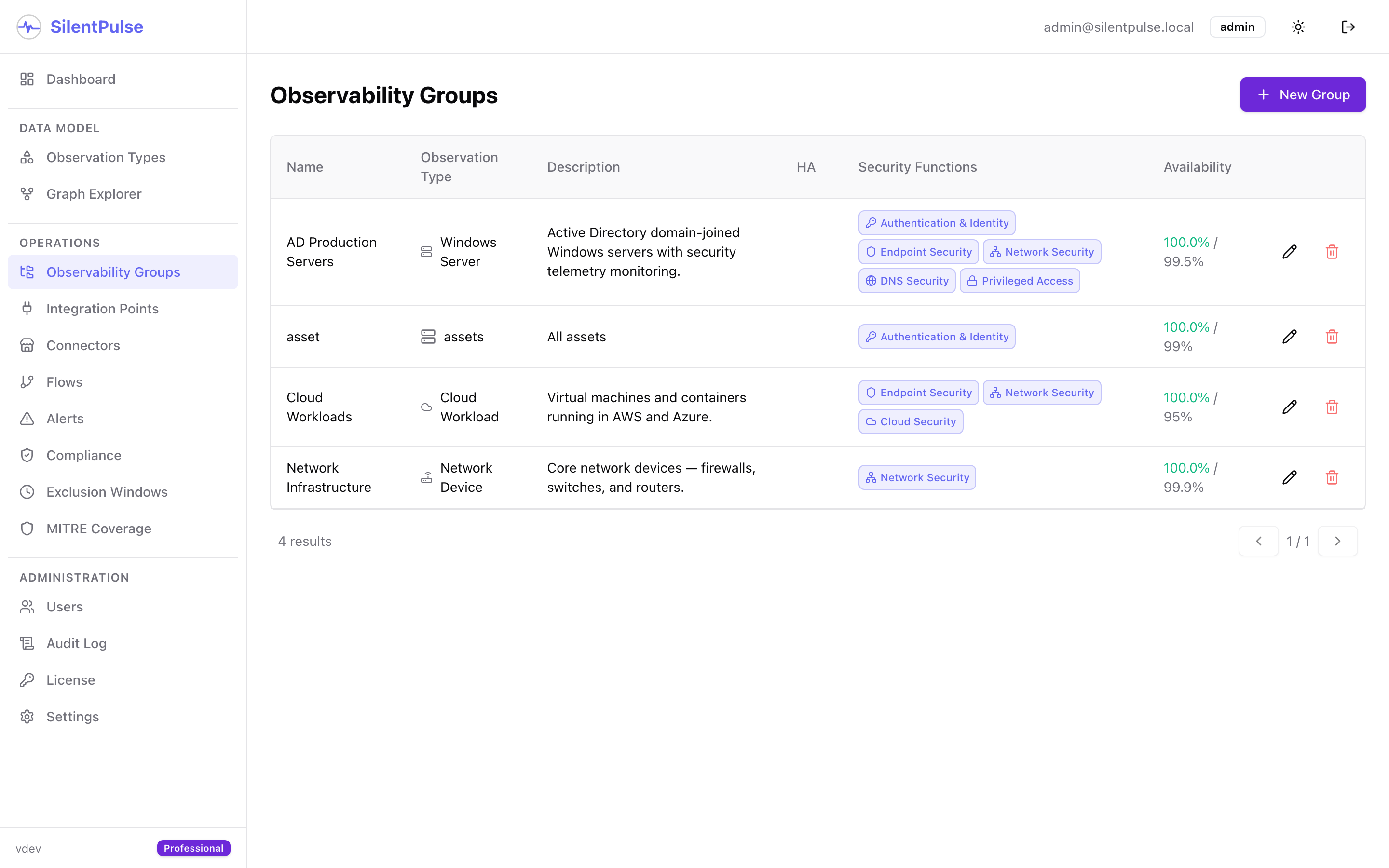Click the New Group button
1389x868 pixels.
[x=1302, y=95]
